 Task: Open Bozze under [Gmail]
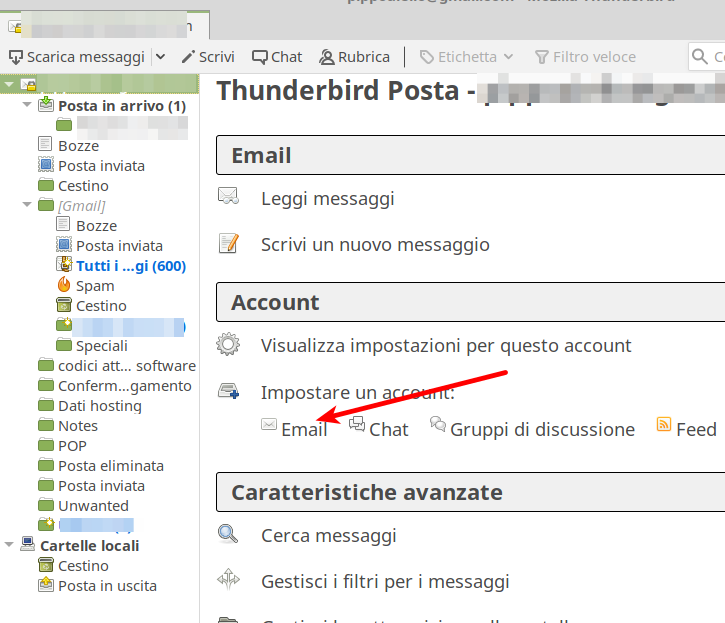pos(97,226)
